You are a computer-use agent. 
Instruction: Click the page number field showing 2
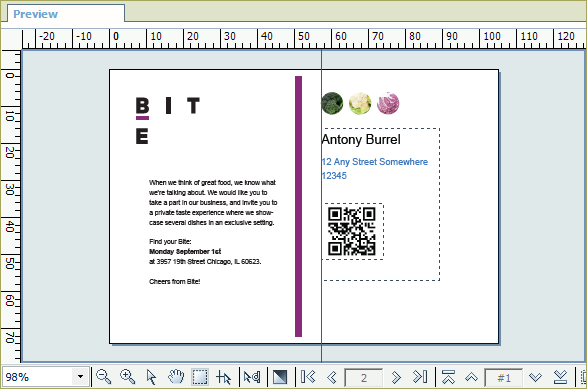[x=364, y=377]
